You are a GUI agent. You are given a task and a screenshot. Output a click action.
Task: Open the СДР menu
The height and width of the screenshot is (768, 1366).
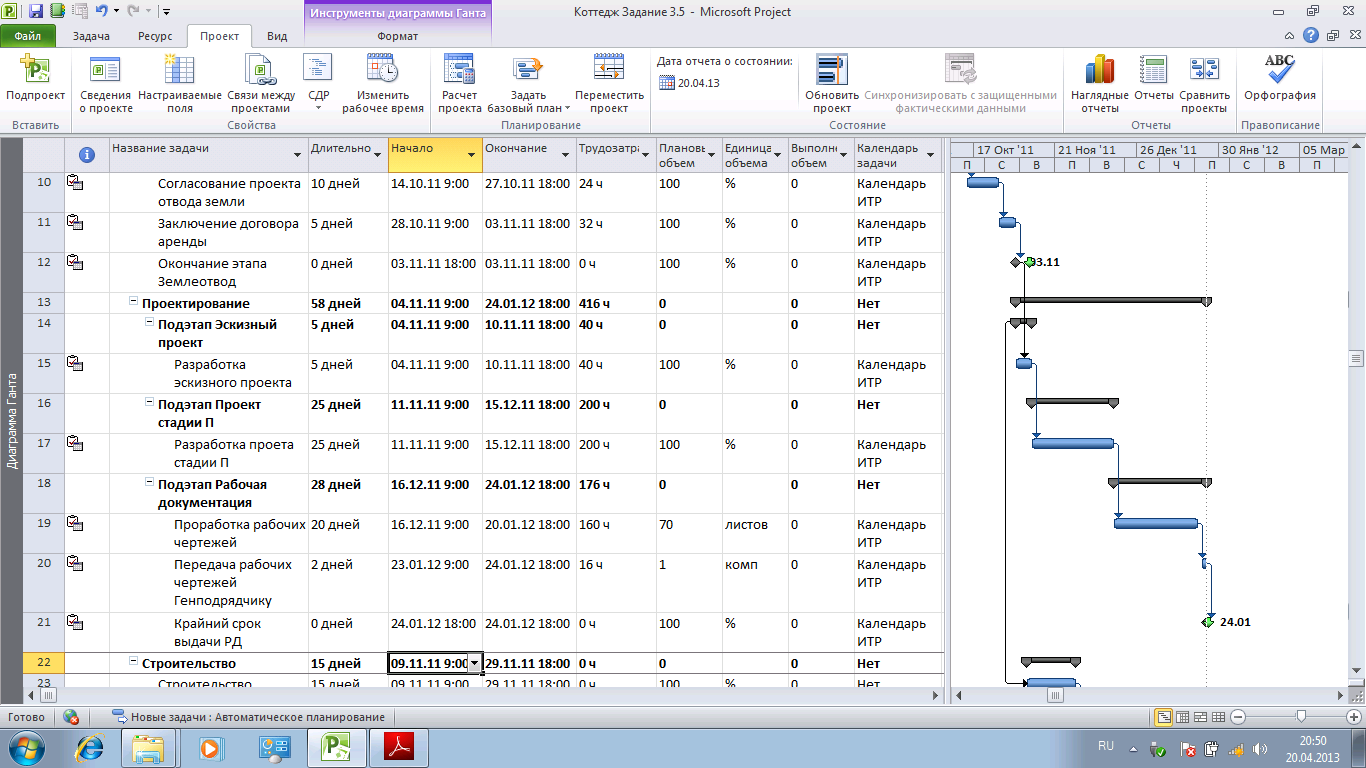(319, 84)
